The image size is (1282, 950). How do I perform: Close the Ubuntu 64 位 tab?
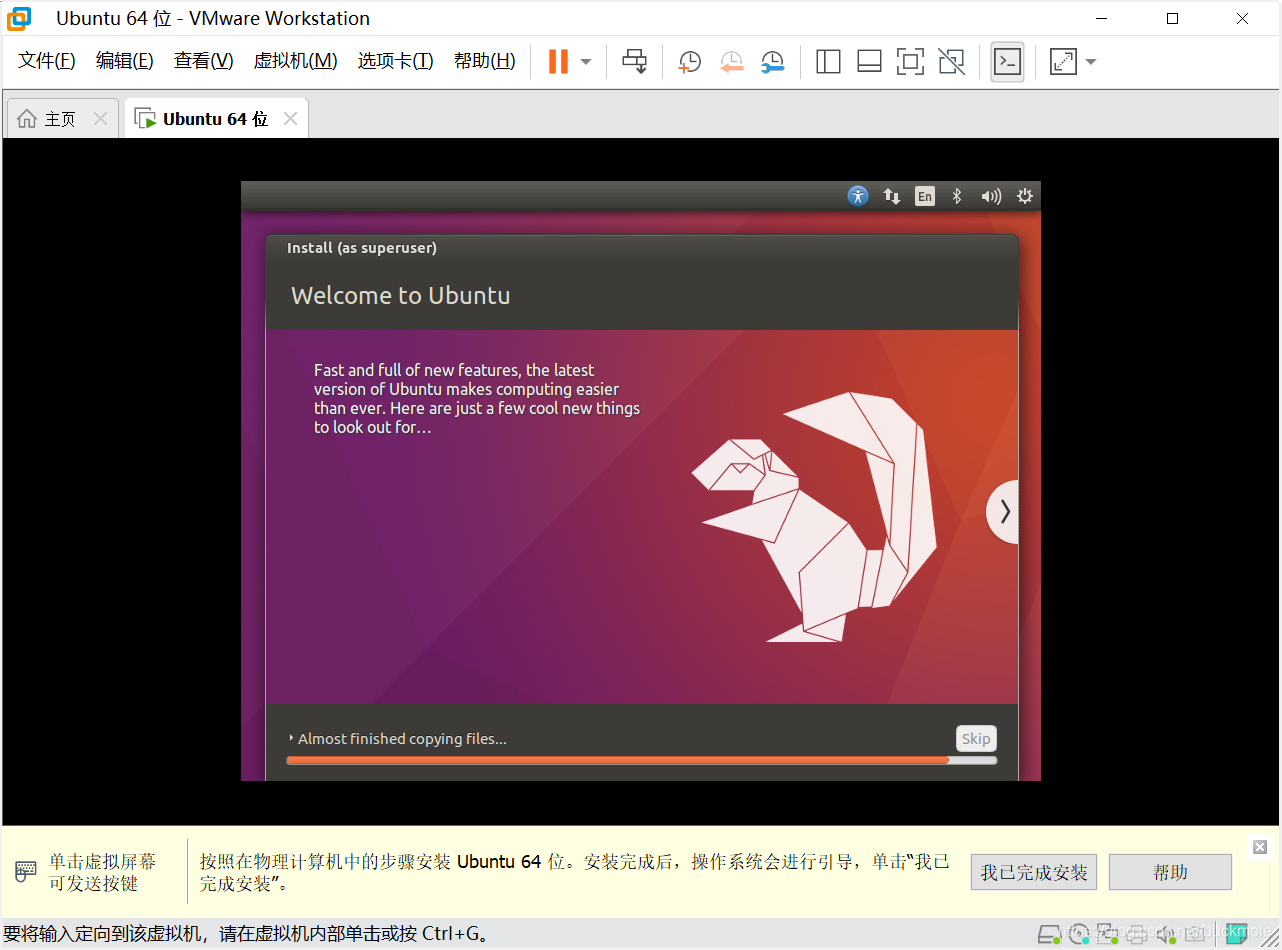290,119
